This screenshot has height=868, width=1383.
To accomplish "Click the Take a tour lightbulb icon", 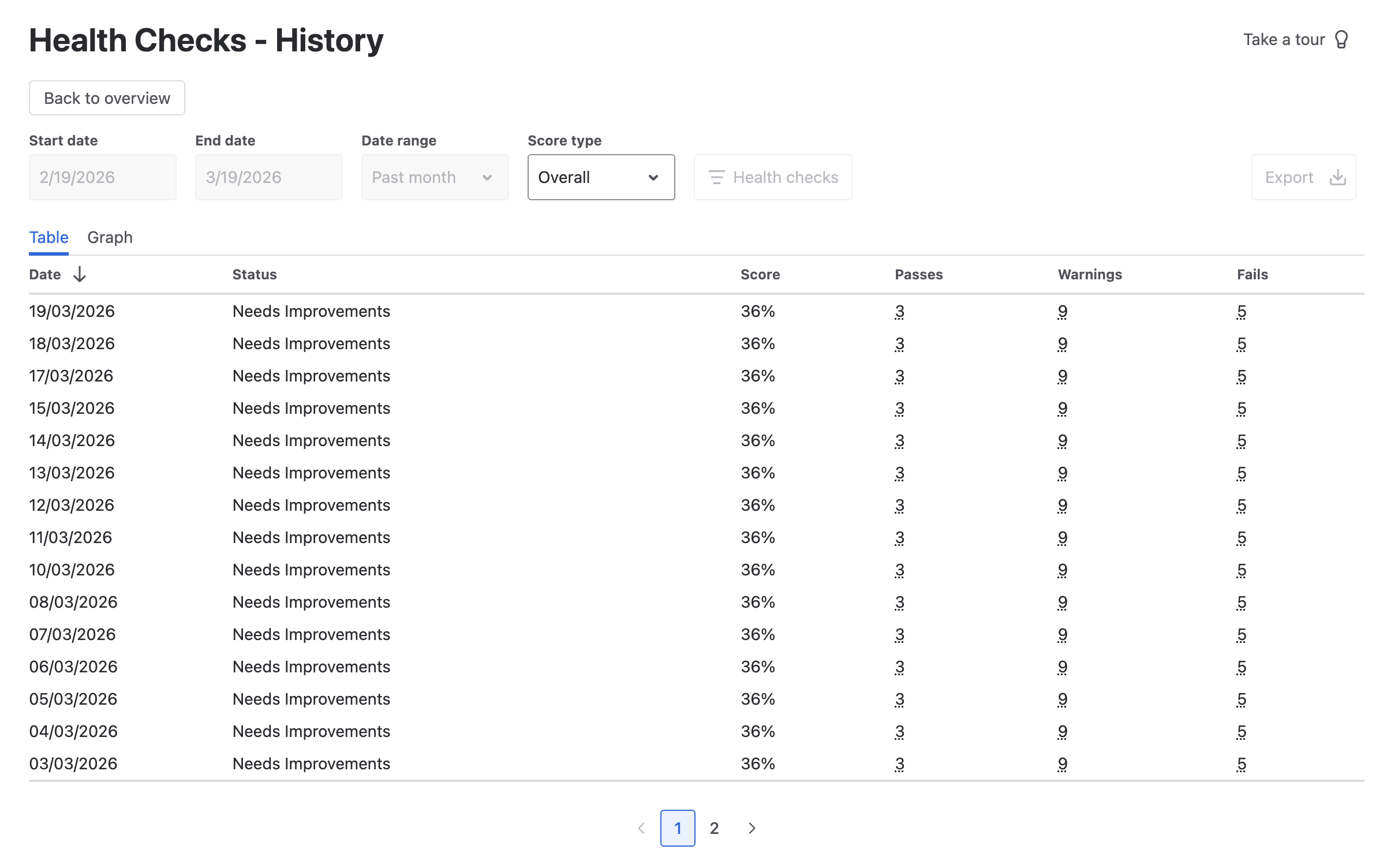I will point(1341,39).
